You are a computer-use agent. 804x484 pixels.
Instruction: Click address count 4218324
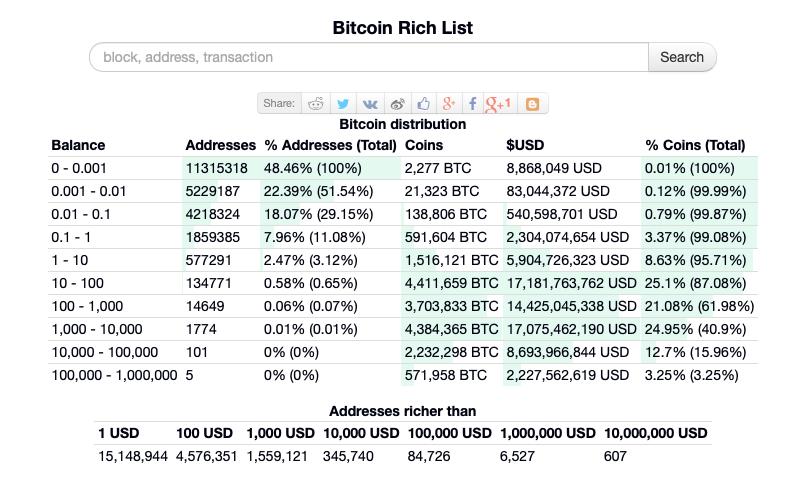tap(212, 214)
